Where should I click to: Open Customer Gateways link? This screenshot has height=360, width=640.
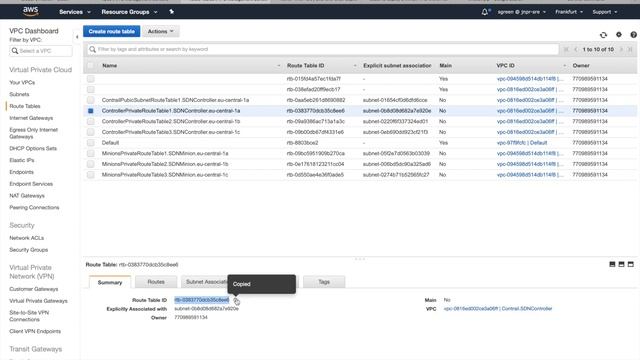click(33, 289)
